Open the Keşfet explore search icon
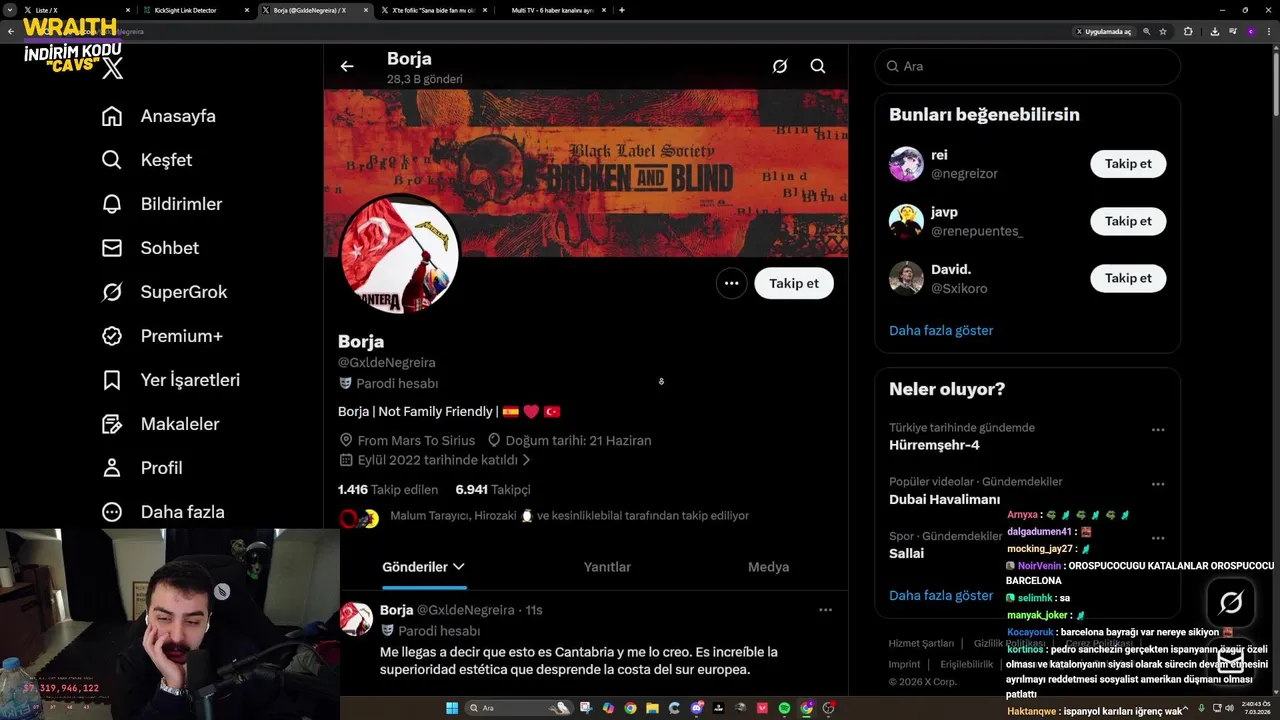The width and height of the screenshot is (1280, 720). [112, 160]
